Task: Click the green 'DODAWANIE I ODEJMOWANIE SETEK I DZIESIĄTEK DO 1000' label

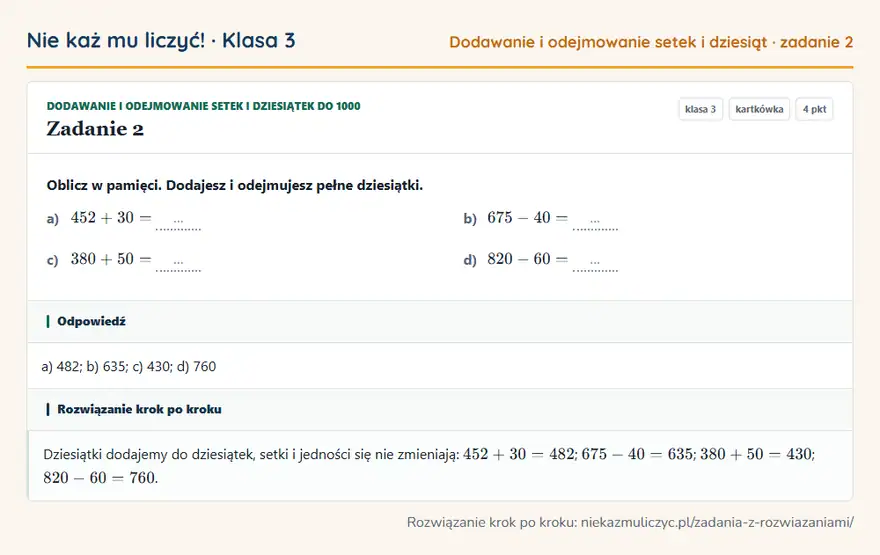Action: [203, 106]
